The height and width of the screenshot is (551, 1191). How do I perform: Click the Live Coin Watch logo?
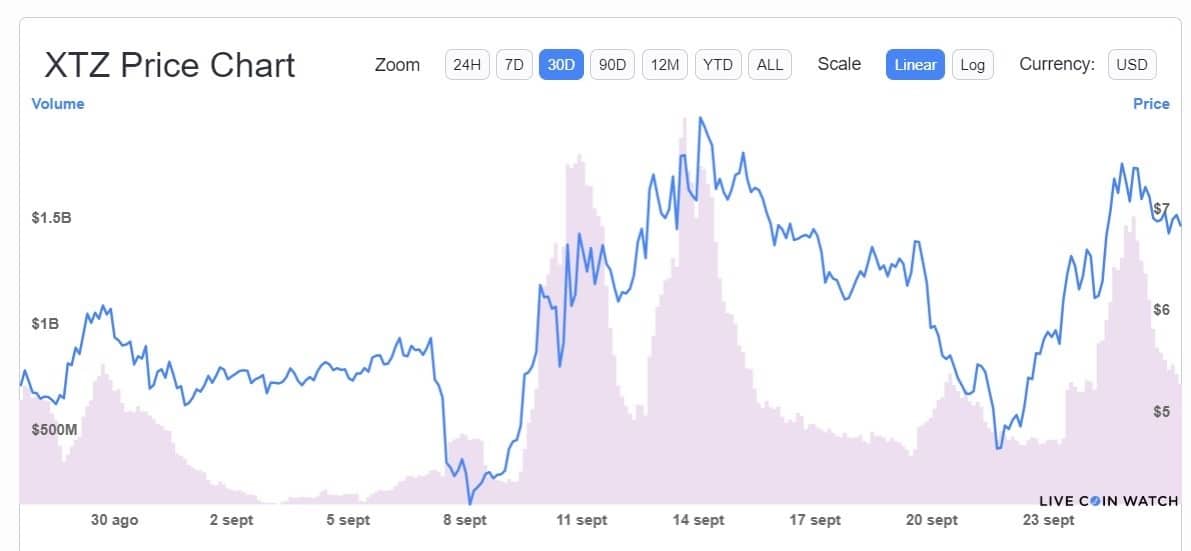tap(1108, 501)
